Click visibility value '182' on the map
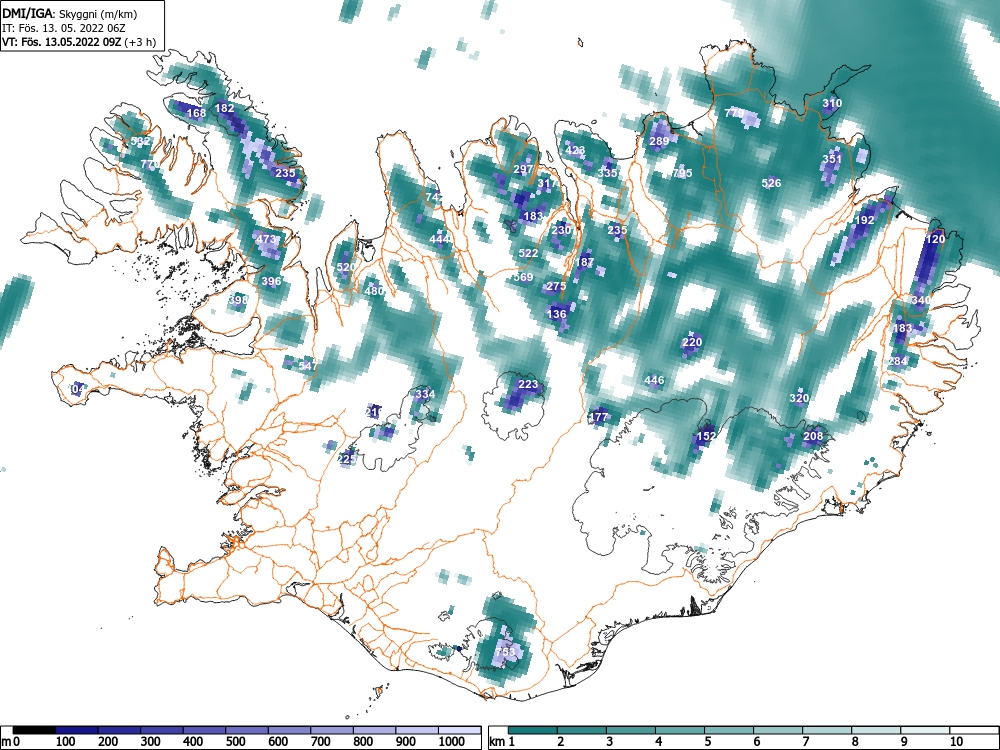 [x=224, y=108]
